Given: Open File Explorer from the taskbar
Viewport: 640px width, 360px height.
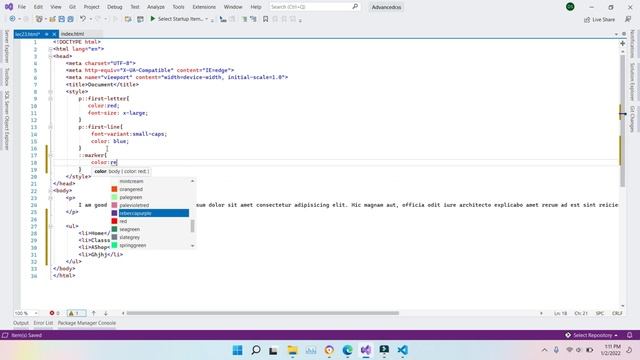Looking at the screenshot, I should (x=292, y=350).
